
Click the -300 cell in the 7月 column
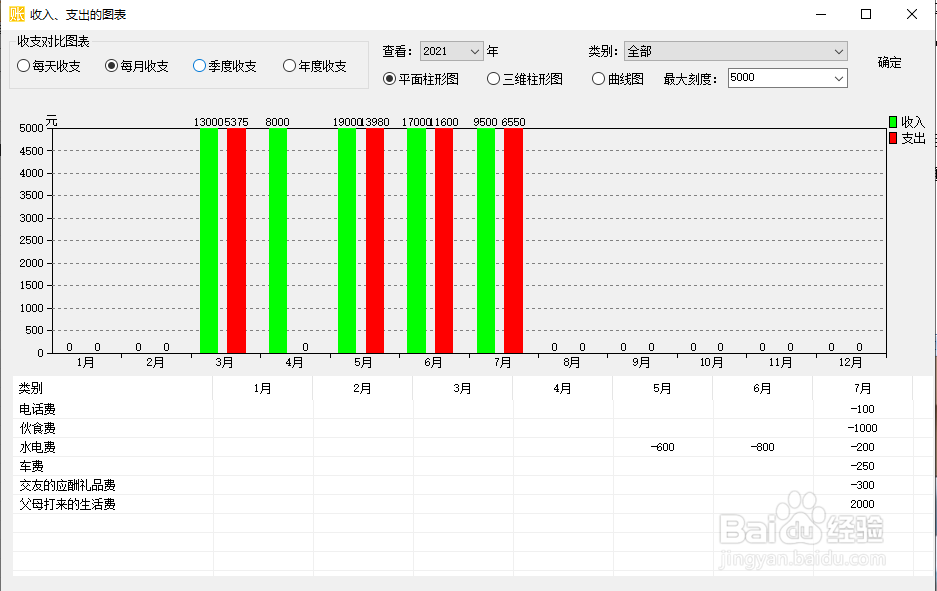[x=862, y=485]
